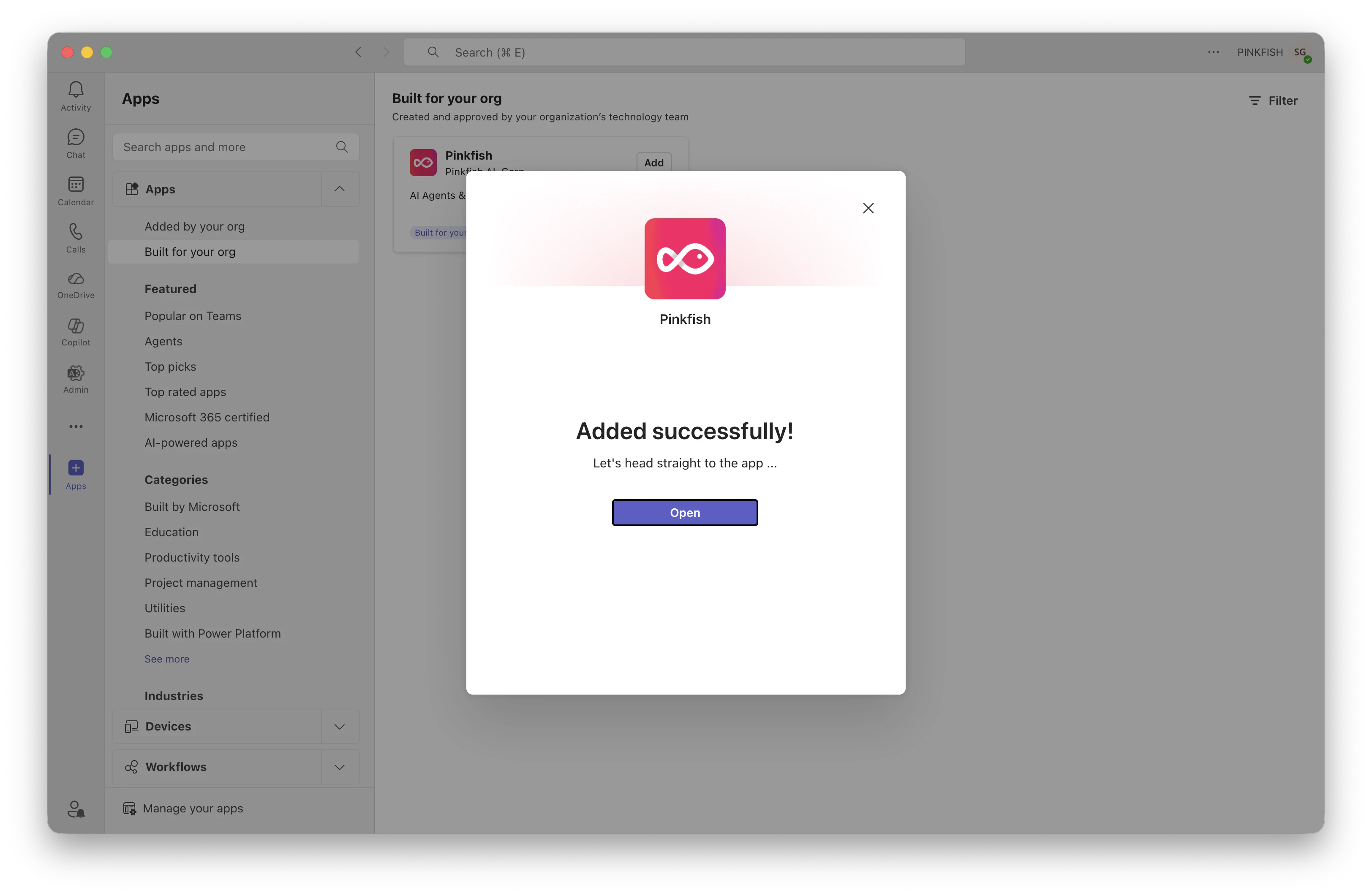Select the Chat icon in the sidebar
The height and width of the screenshot is (896, 1372).
coord(76,143)
